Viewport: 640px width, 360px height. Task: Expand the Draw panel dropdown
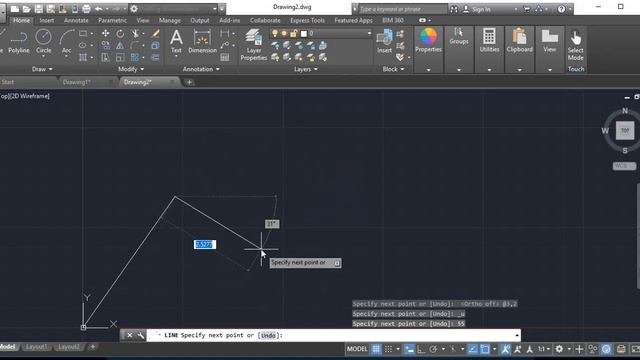coord(42,69)
